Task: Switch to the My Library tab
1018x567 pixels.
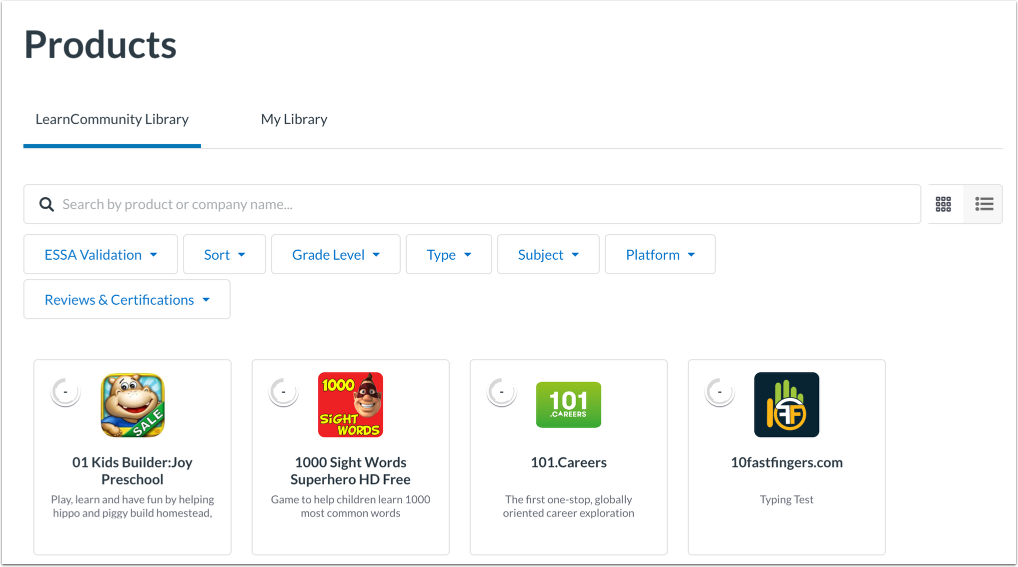Action: pos(294,120)
